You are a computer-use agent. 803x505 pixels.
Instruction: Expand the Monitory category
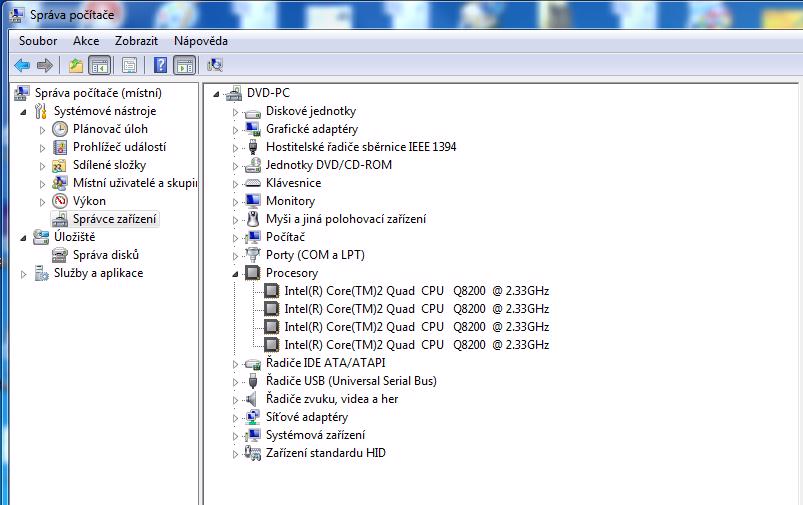click(235, 202)
